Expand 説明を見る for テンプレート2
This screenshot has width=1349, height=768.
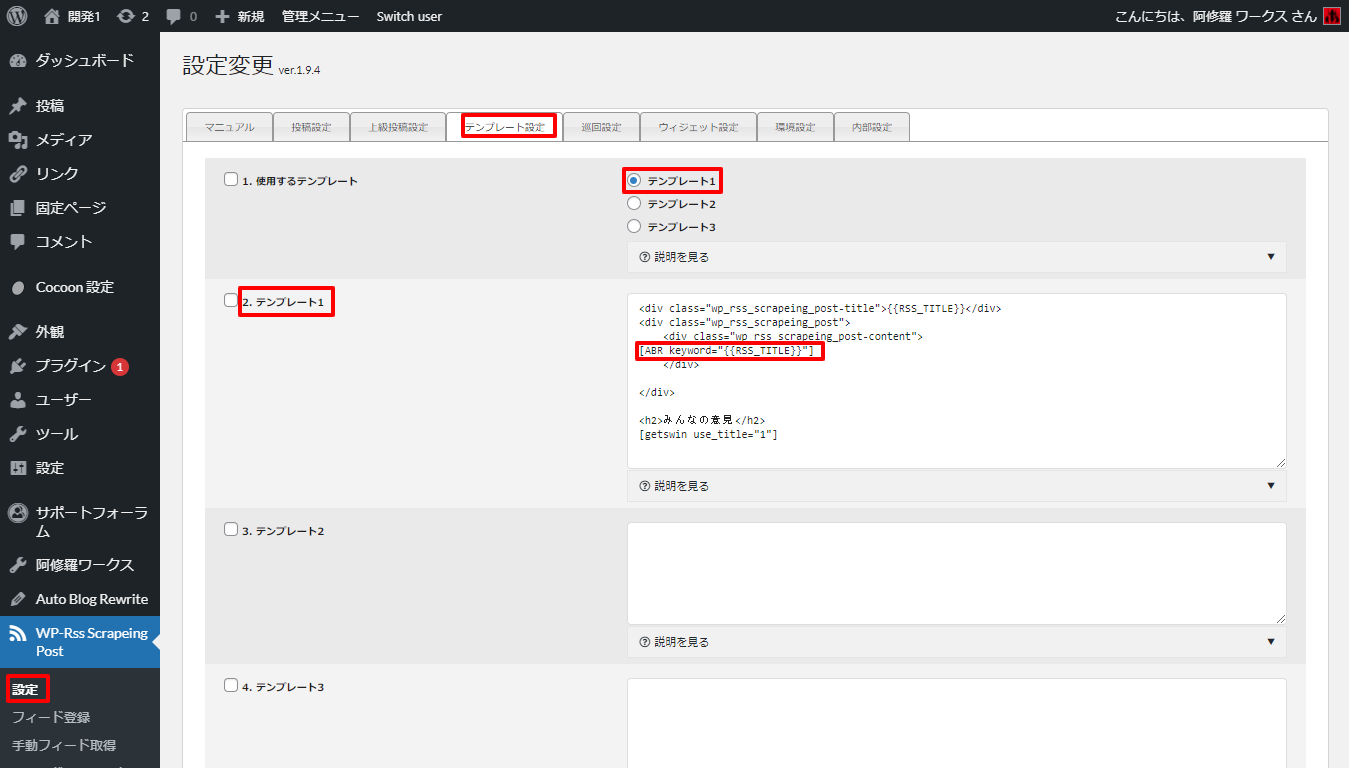point(676,641)
